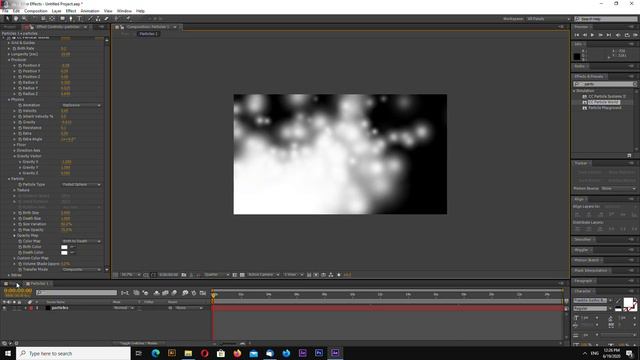
Task: Select the Type tool
Action: click(79, 19)
